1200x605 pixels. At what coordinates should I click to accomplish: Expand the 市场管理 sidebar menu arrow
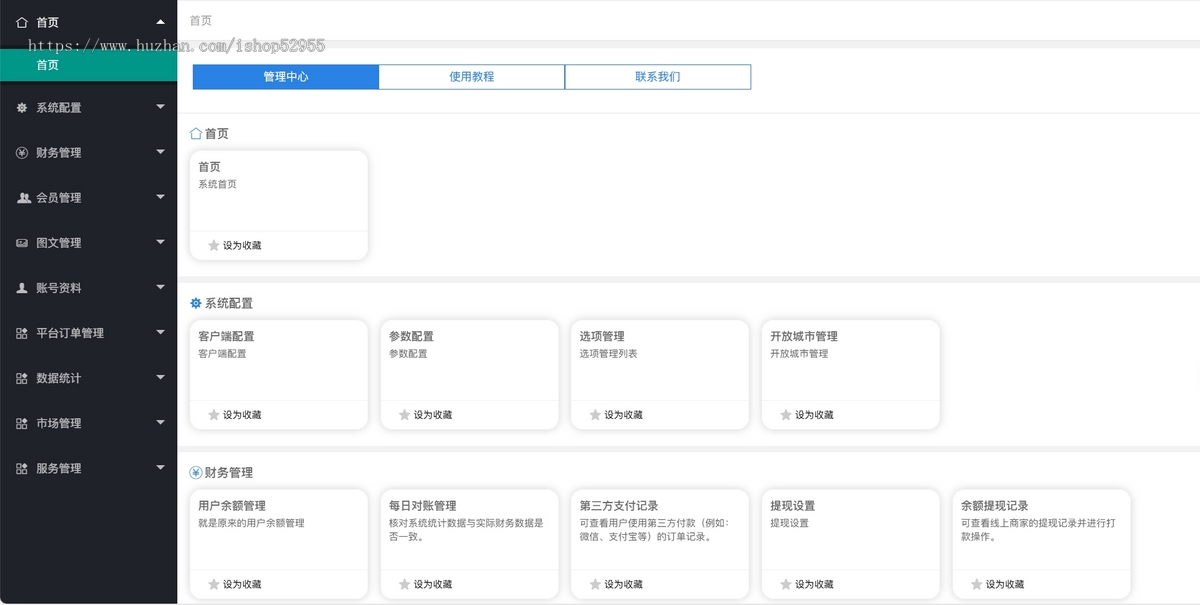[160, 422]
